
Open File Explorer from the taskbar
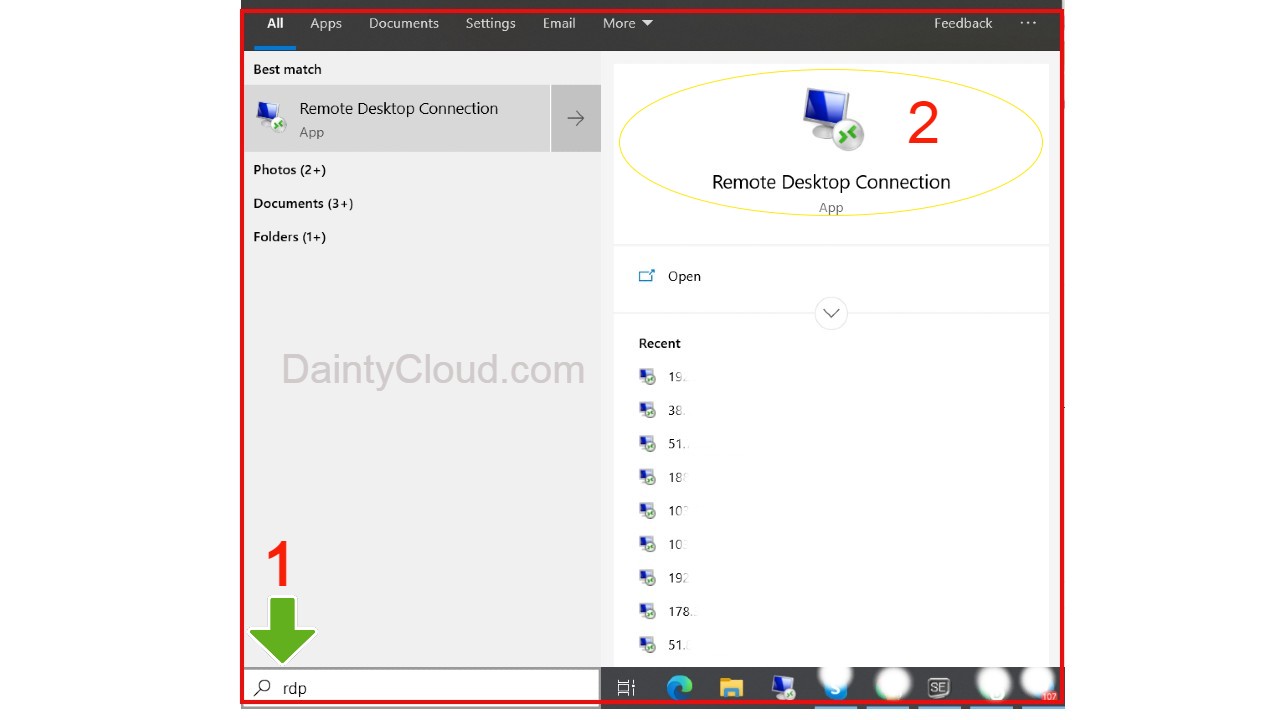[x=731, y=687]
